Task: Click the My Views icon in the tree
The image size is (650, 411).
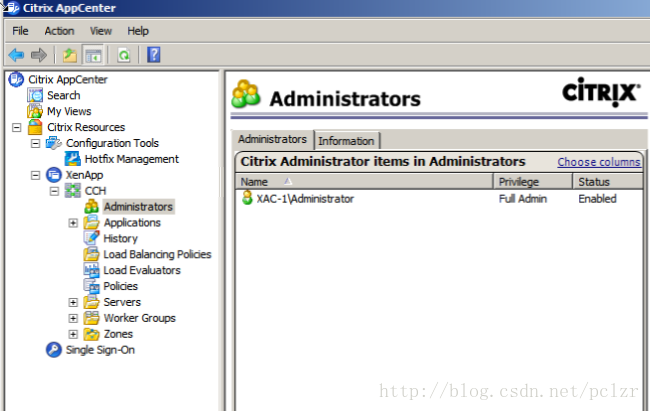Action: coord(35,111)
